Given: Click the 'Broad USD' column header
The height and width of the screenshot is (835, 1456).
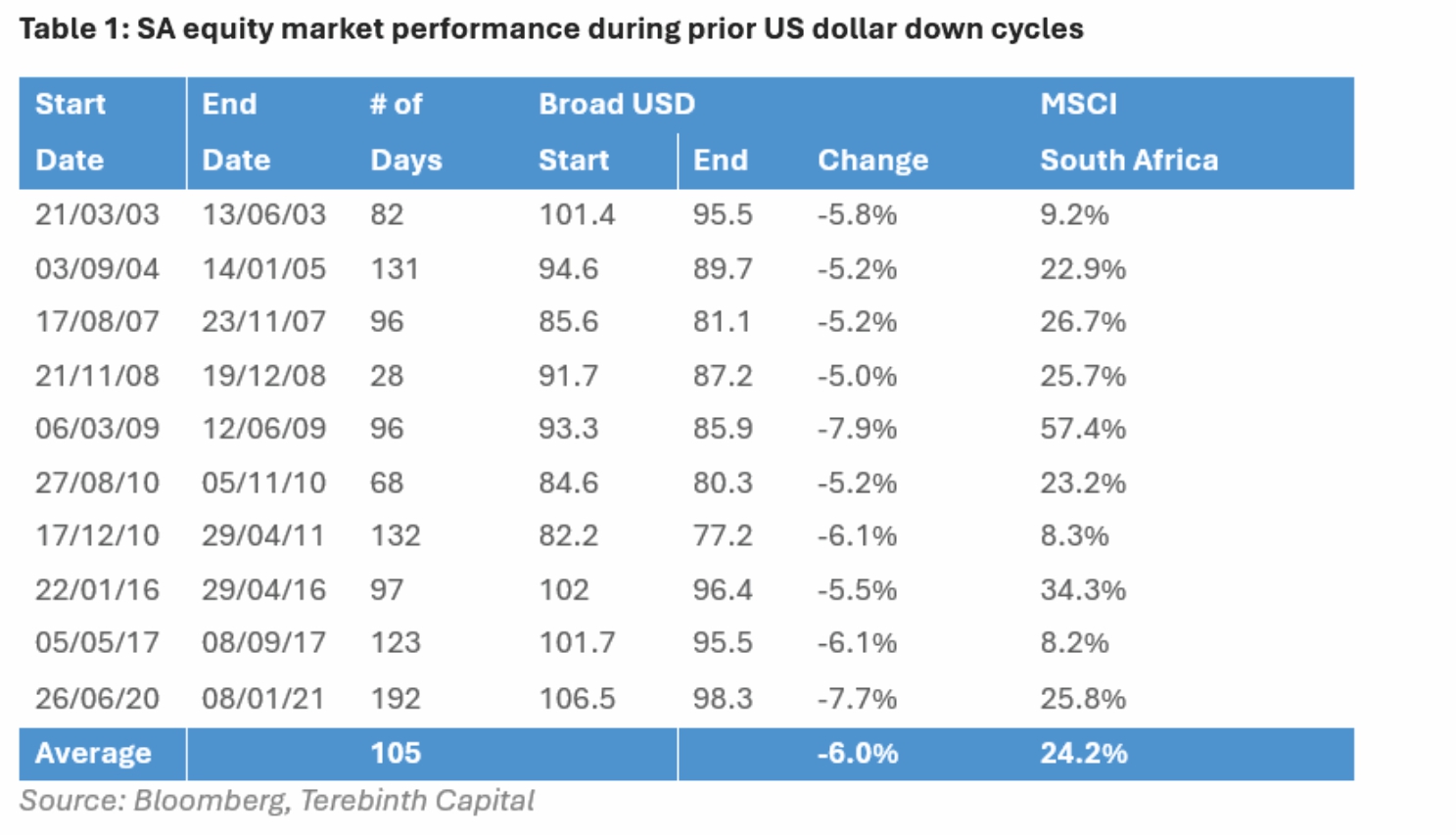Looking at the screenshot, I should pos(616,104).
